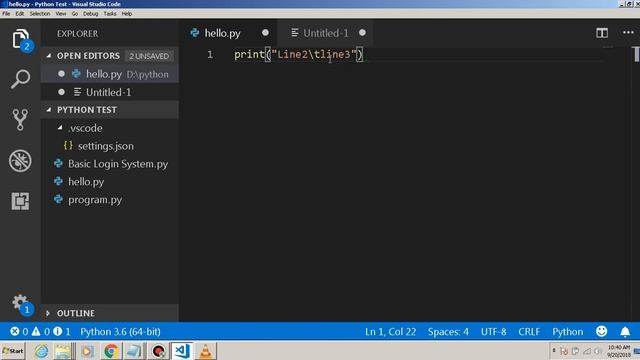Open the File menu
The image size is (640, 360).
pos(6,13)
